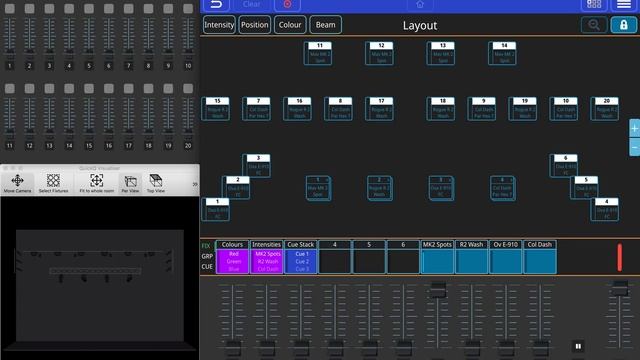Select fixture 8 in layout
640x360 pixels.
pos(338,109)
